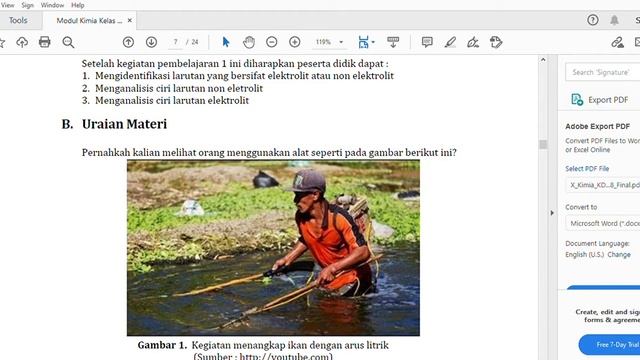Viewport: 640px width, 360px height.
Task: Click Export PDF tool icon
Action: pyautogui.click(x=577, y=100)
